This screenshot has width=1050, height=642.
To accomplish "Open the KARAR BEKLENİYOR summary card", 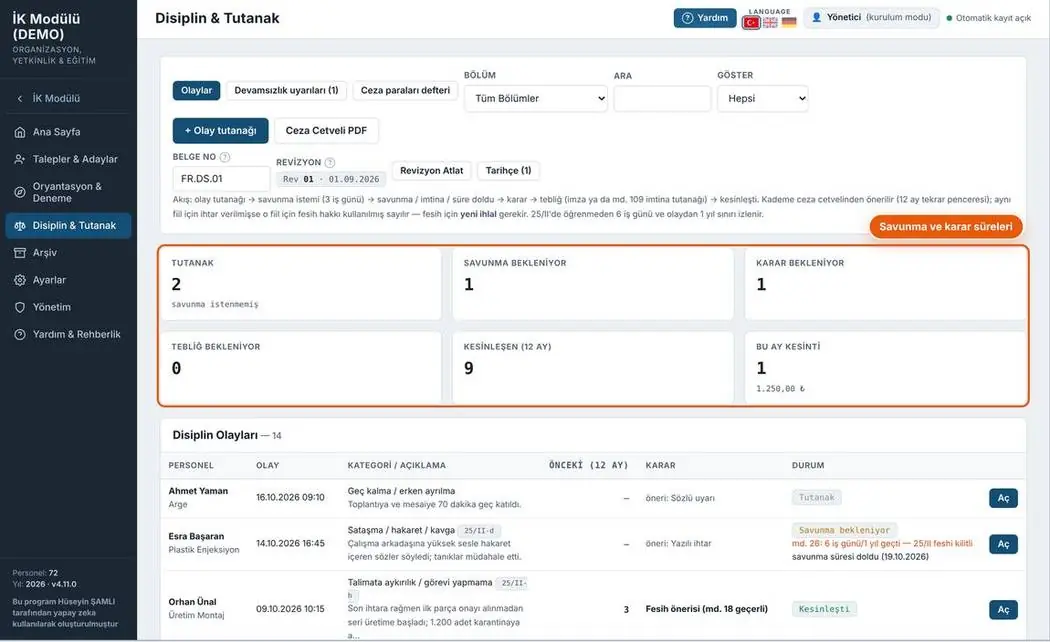I will pyautogui.click(x=885, y=284).
